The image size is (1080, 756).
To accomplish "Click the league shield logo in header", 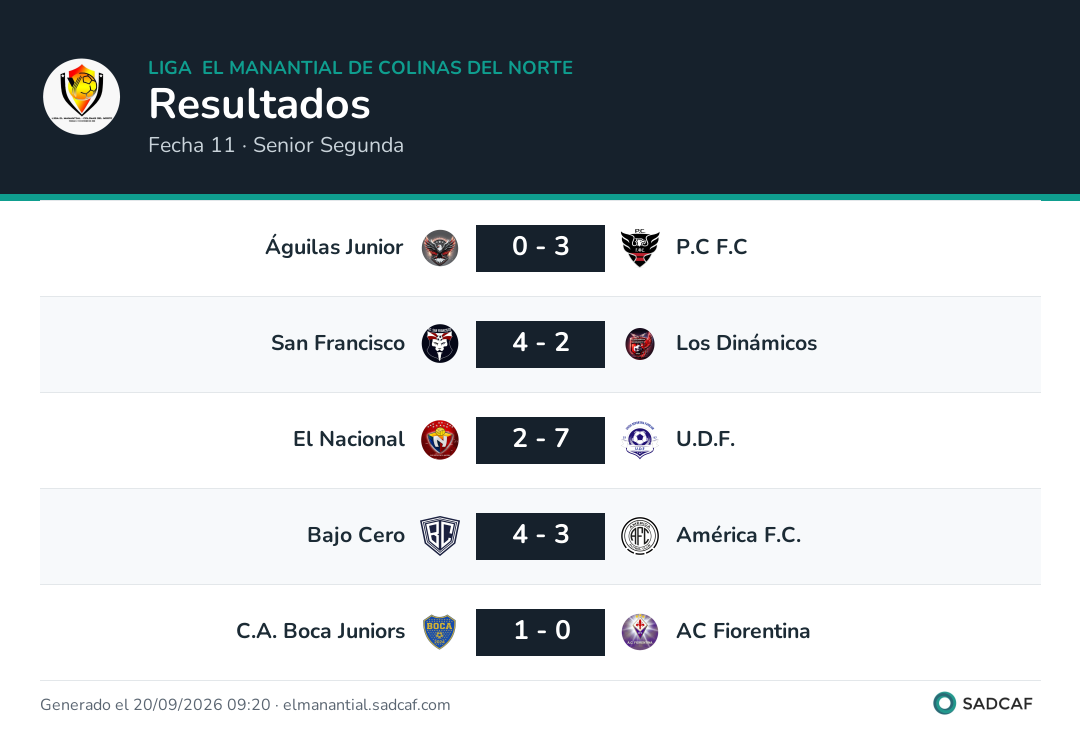I will (81, 96).
